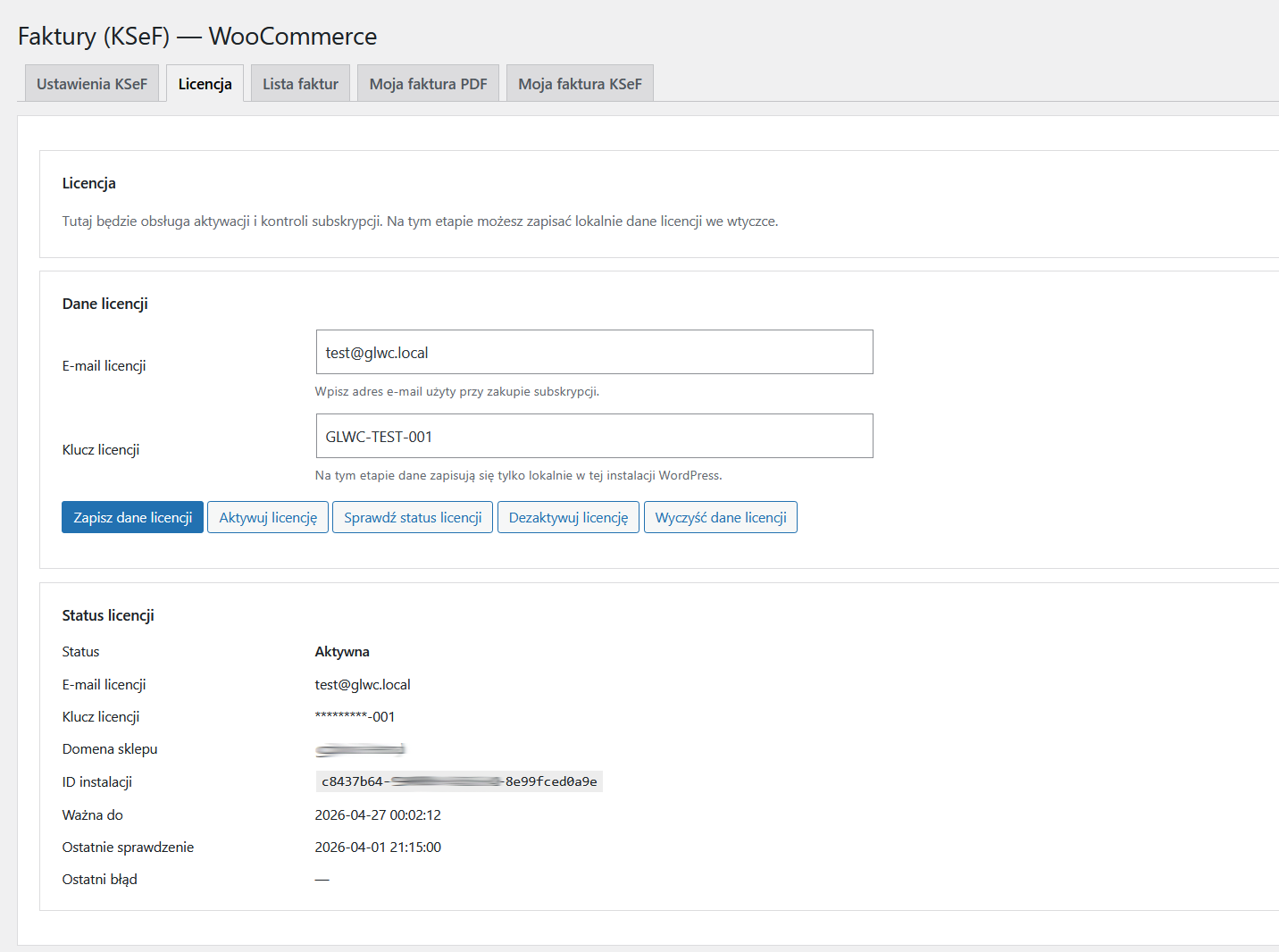This screenshot has height=952, width=1279.
Task: Click the ID instalacji code value
Action: tap(459, 781)
